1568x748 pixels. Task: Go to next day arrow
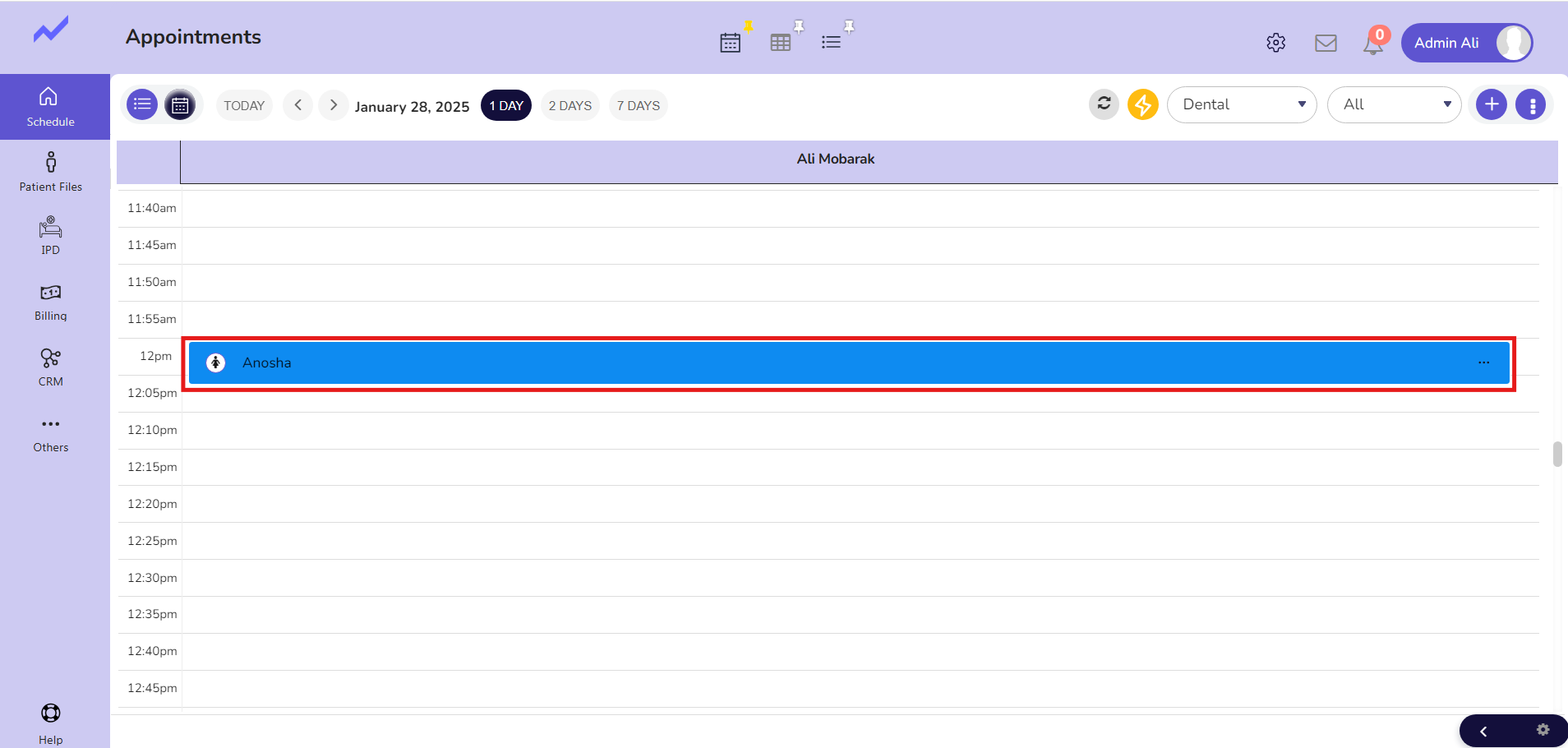click(x=333, y=105)
